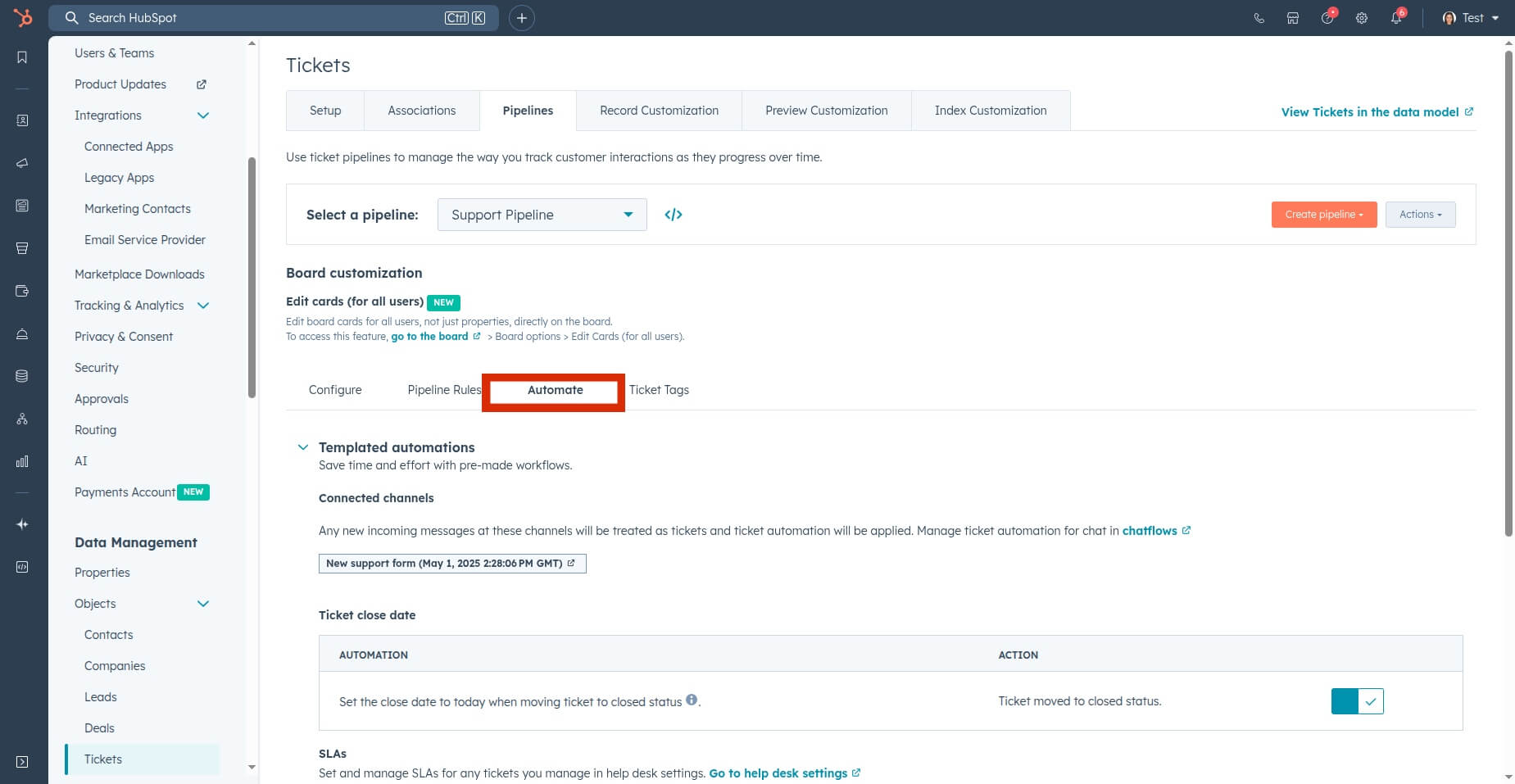
Task: Open the Settings gear in top navigation
Action: click(1362, 17)
